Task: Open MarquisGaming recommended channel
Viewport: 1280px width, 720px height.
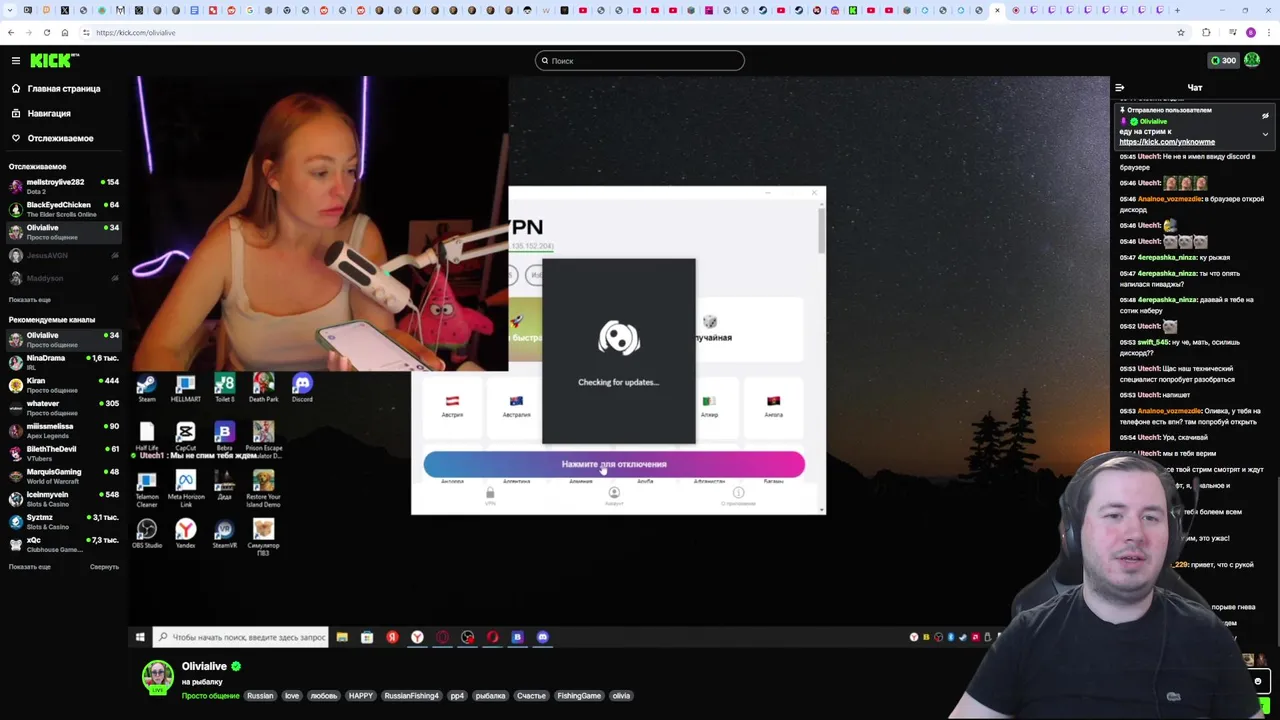Action: [x=64, y=476]
